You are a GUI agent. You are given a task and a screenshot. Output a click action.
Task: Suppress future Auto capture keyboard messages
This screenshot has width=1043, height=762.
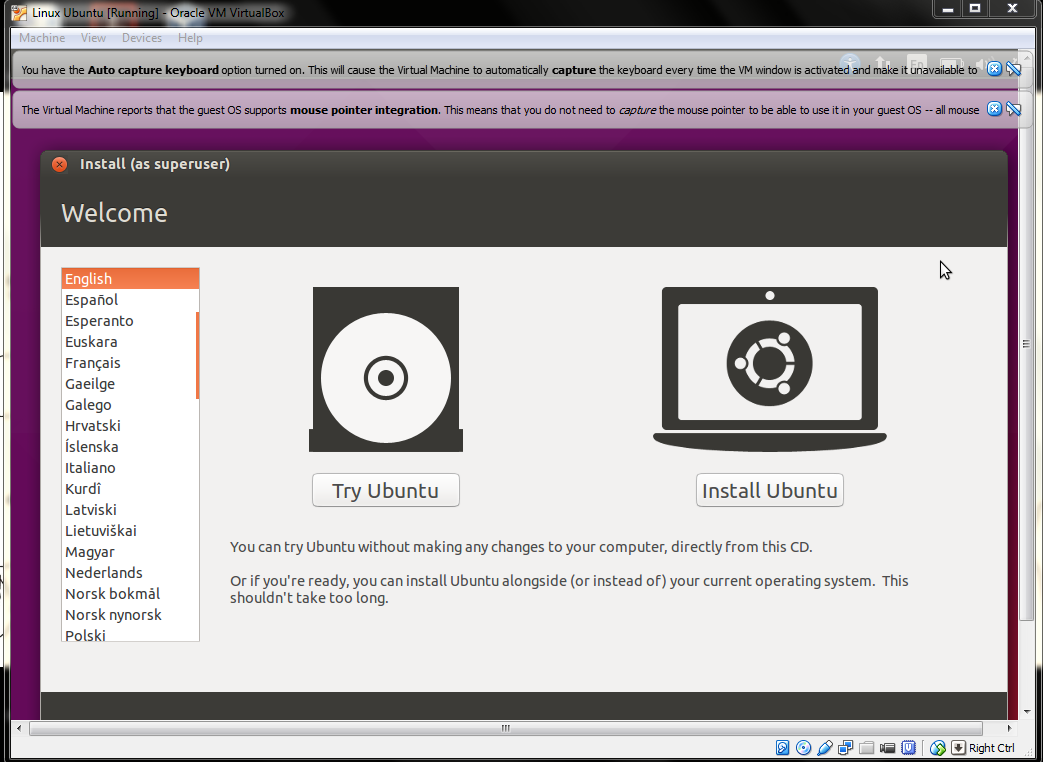point(1013,69)
